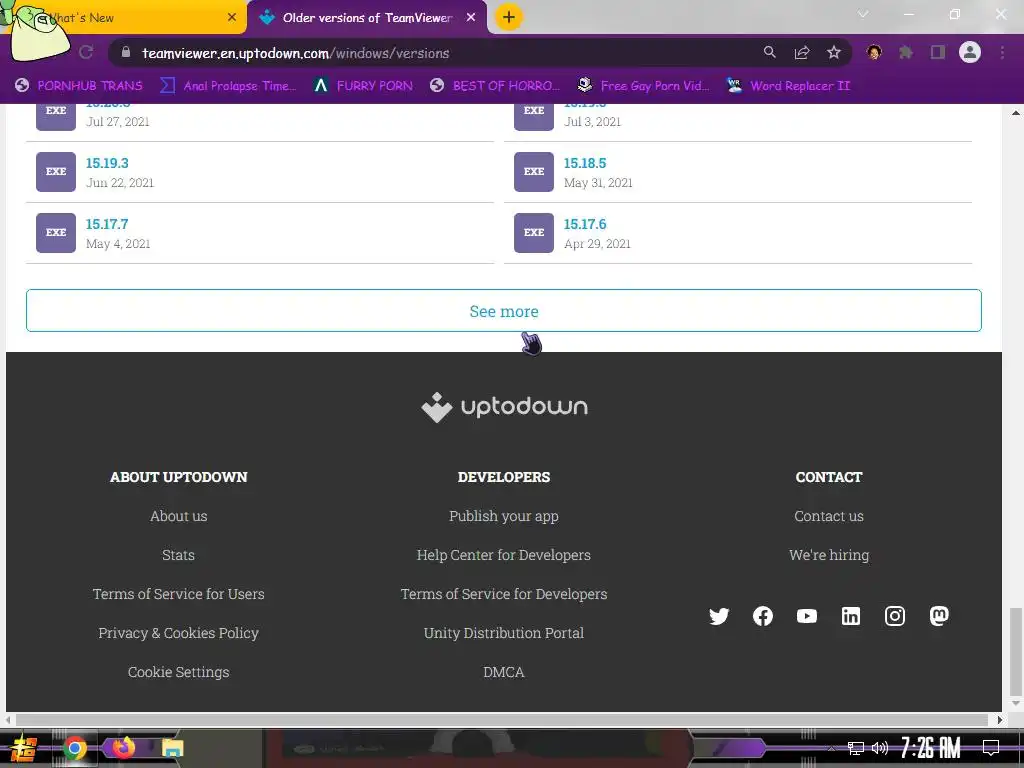Open File Explorer from the taskbar

(x=172, y=748)
